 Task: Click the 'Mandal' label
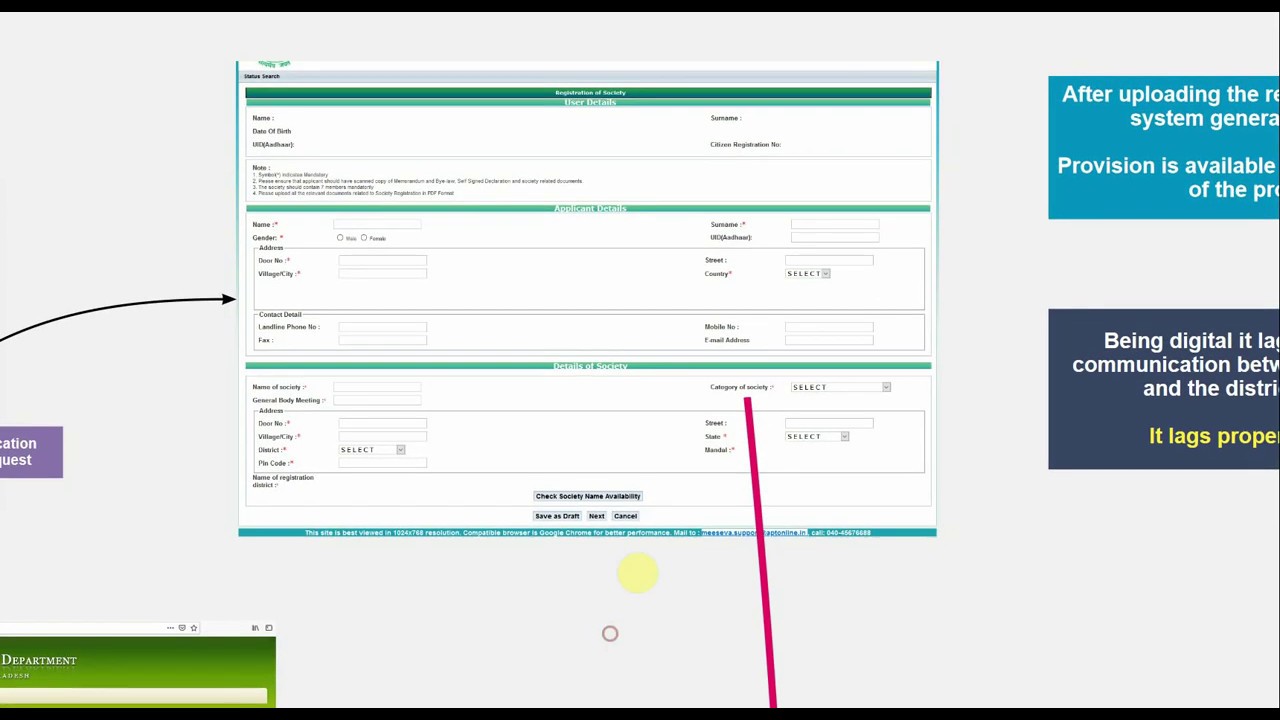[x=719, y=451]
